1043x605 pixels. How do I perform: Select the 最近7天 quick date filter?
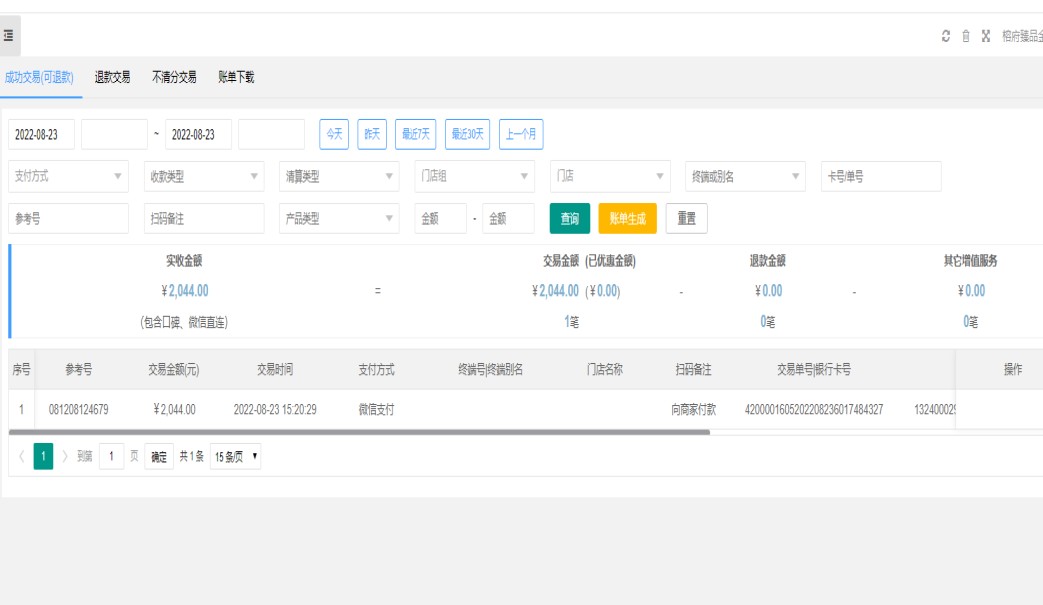(x=415, y=134)
